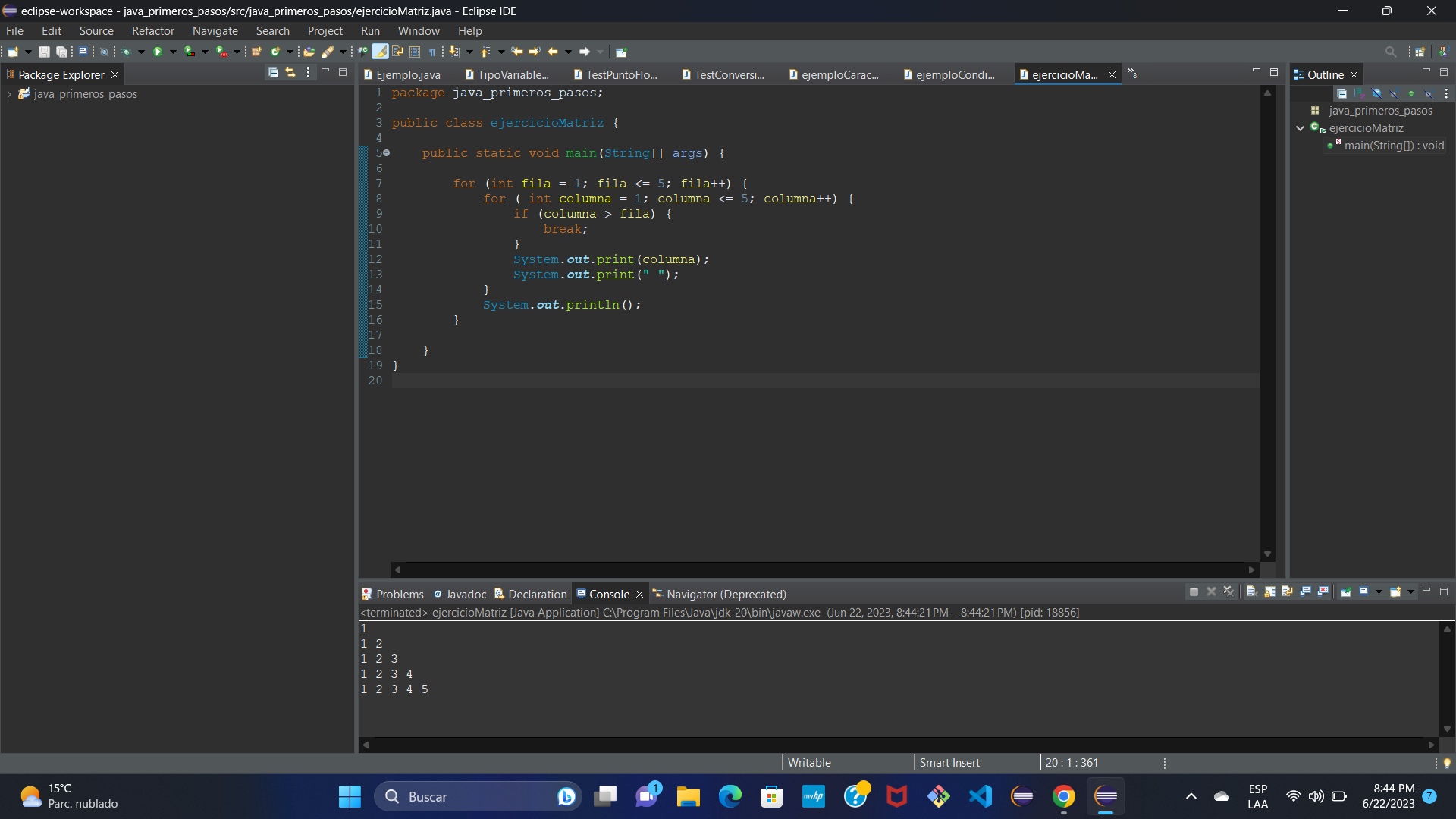Open Google Chrome from taskbar
The image size is (1456, 819).
point(1063,796)
